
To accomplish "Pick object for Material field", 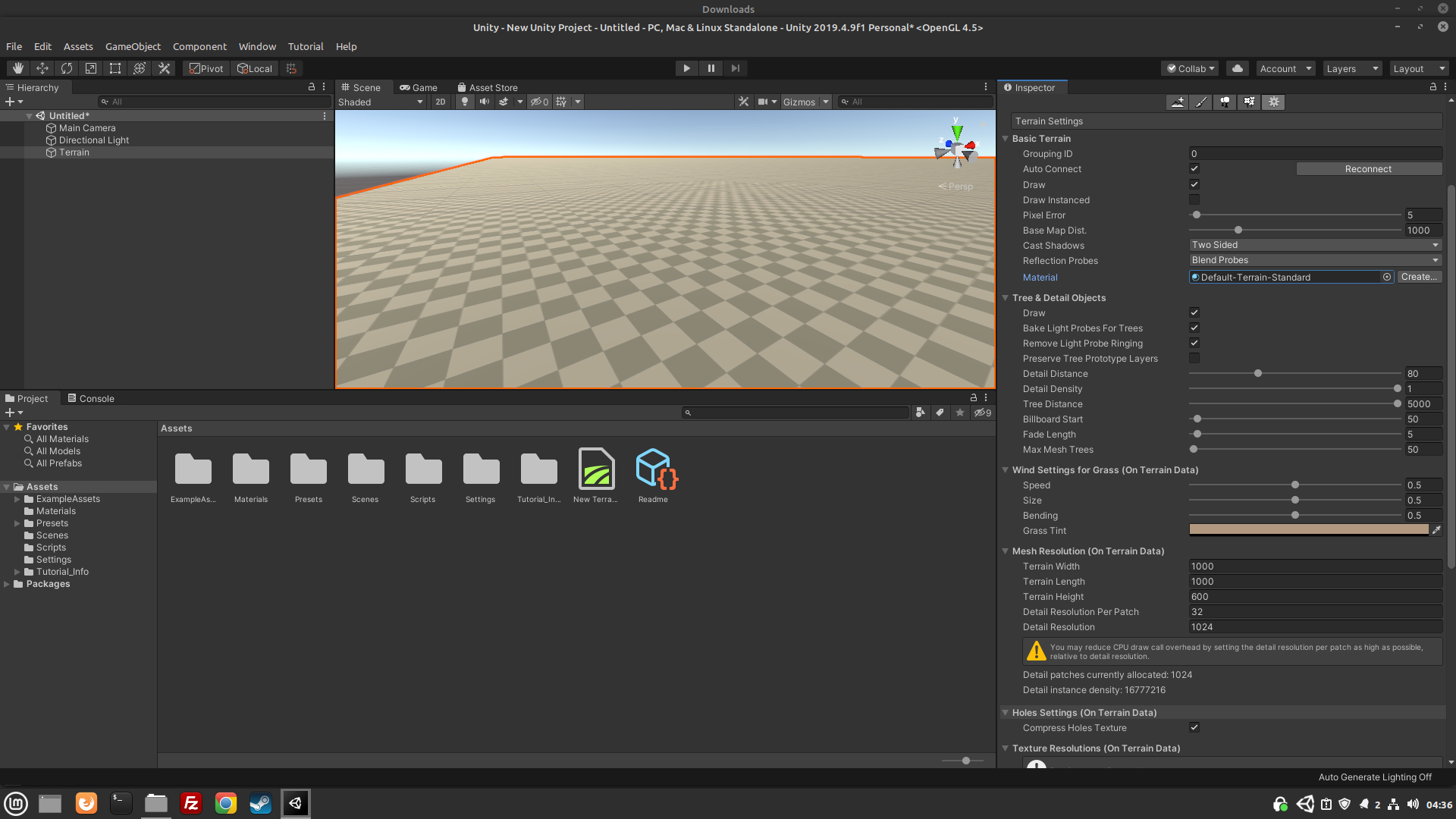I will click(x=1387, y=278).
